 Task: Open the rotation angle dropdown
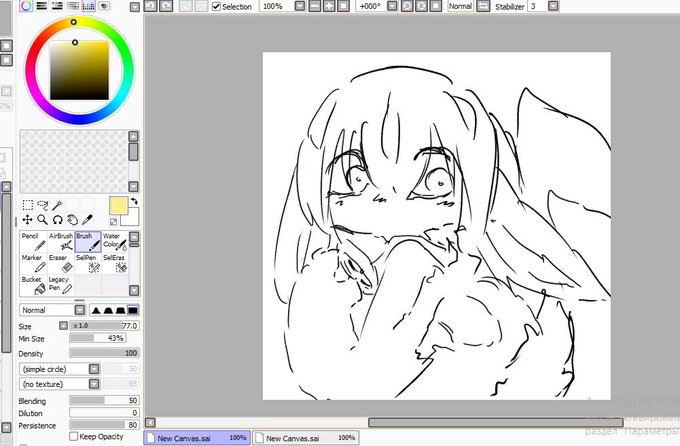coord(392,6)
